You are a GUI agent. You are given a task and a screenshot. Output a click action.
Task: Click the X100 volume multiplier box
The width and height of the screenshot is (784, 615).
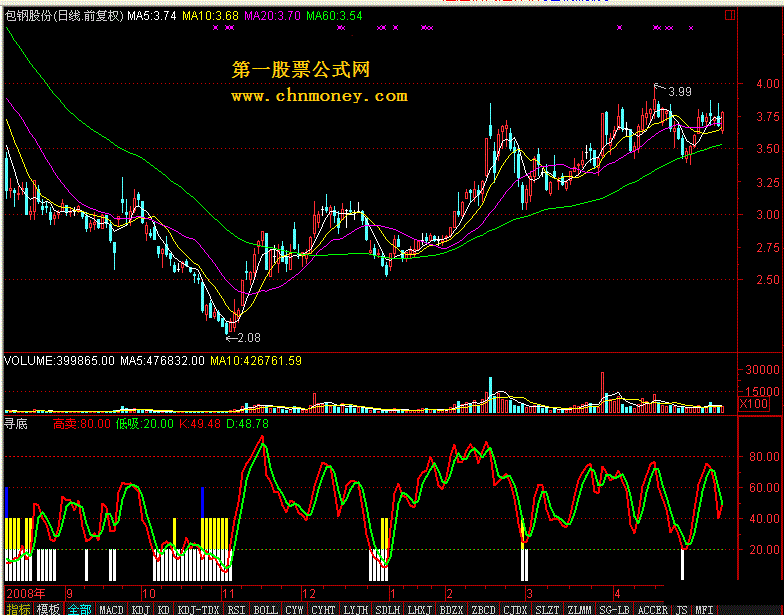(x=754, y=404)
